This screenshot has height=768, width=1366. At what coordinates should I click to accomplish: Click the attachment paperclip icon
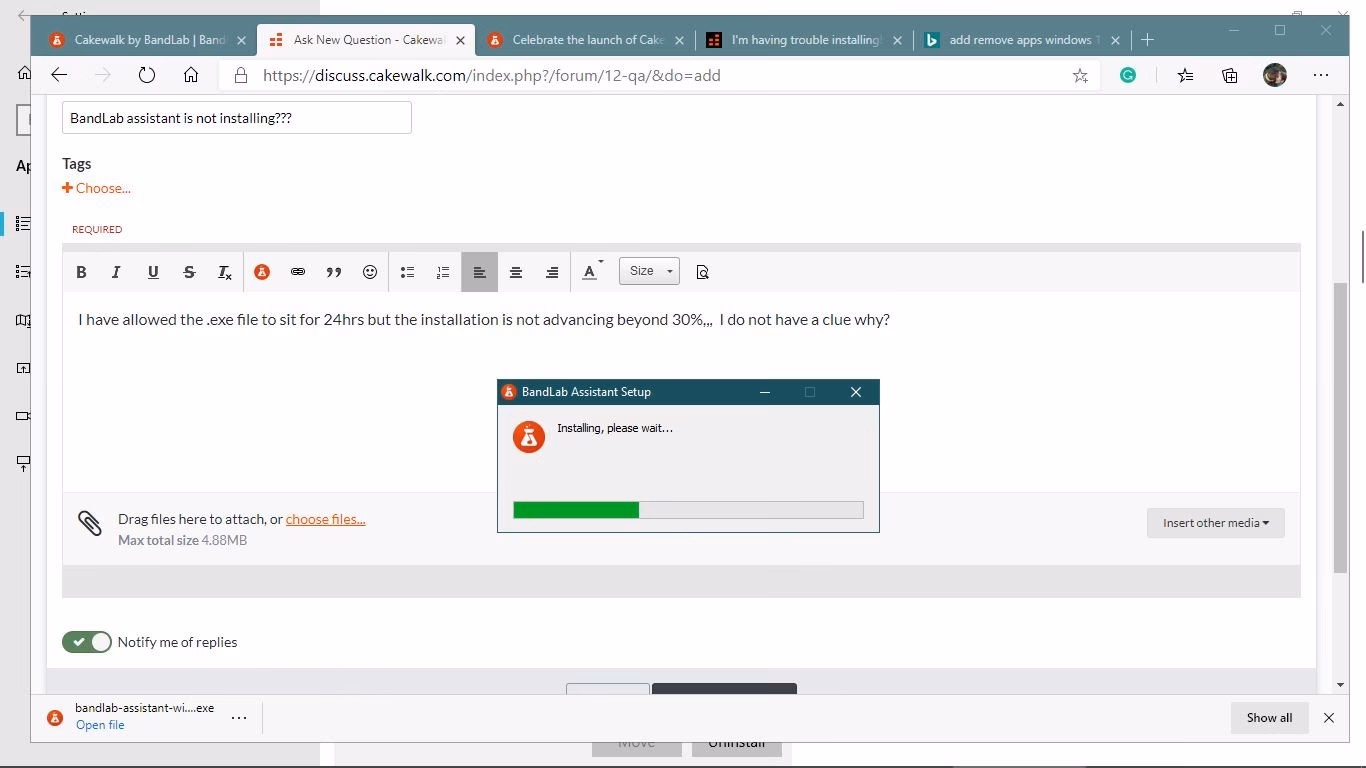[90, 523]
